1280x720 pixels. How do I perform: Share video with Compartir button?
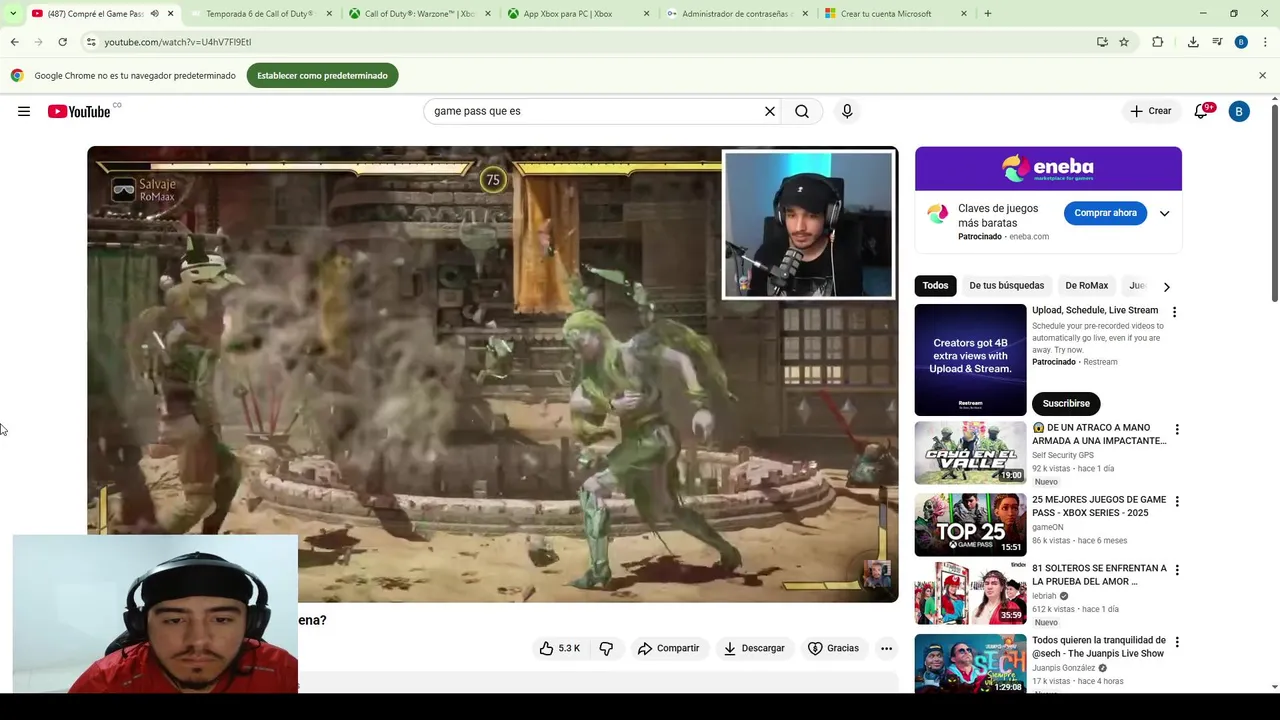668,648
